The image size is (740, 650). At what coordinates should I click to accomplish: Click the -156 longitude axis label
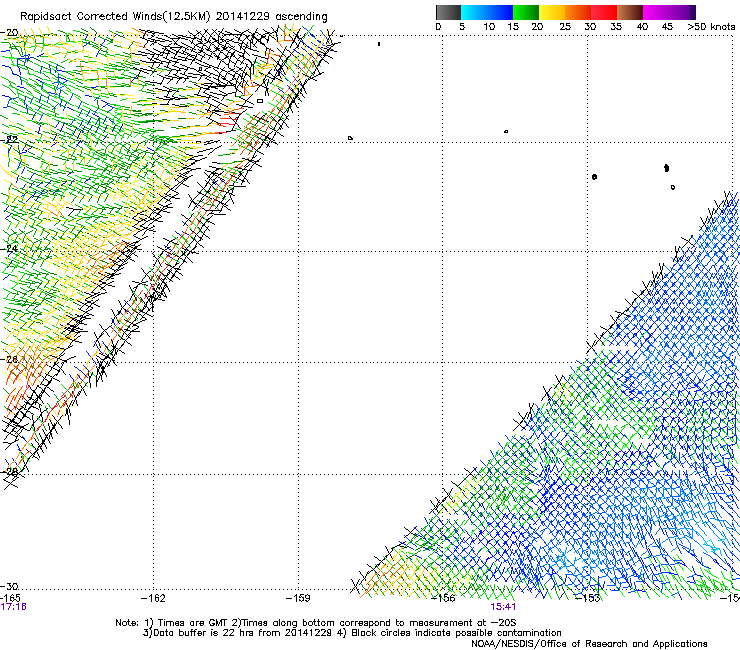click(x=443, y=598)
